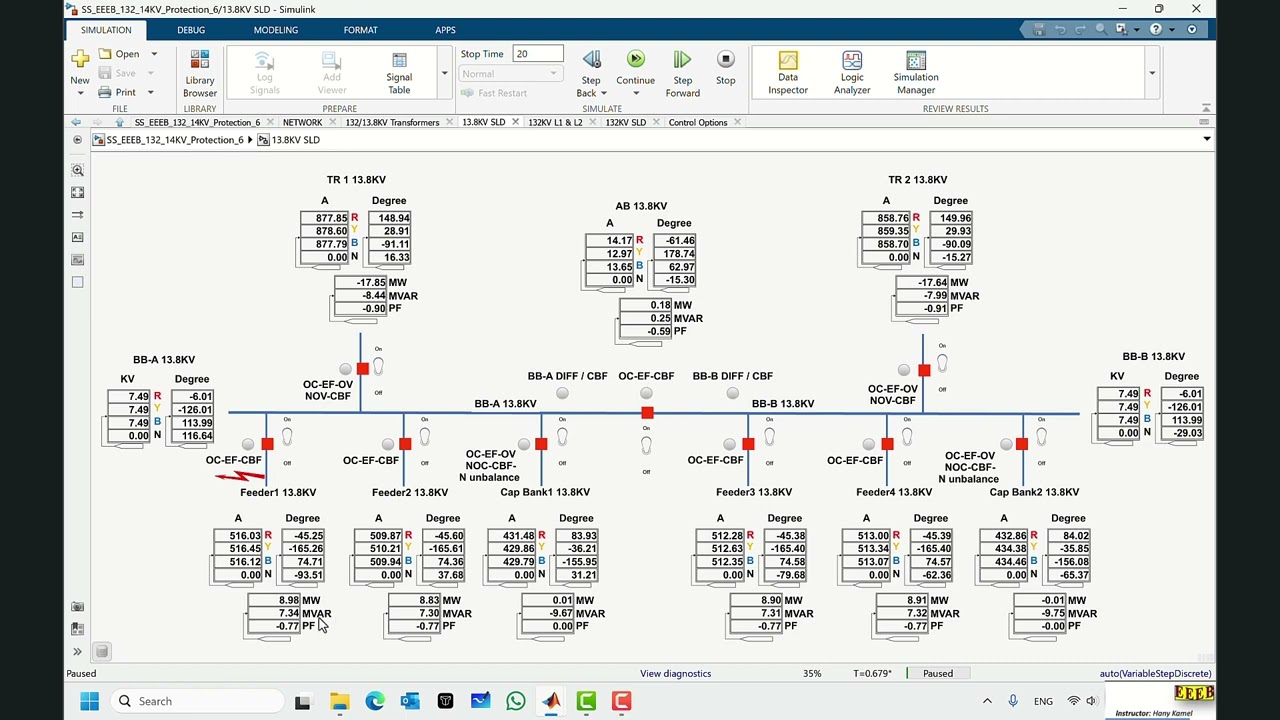
Task: Open the FORMAT ribbon tab
Action: (360, 30)
